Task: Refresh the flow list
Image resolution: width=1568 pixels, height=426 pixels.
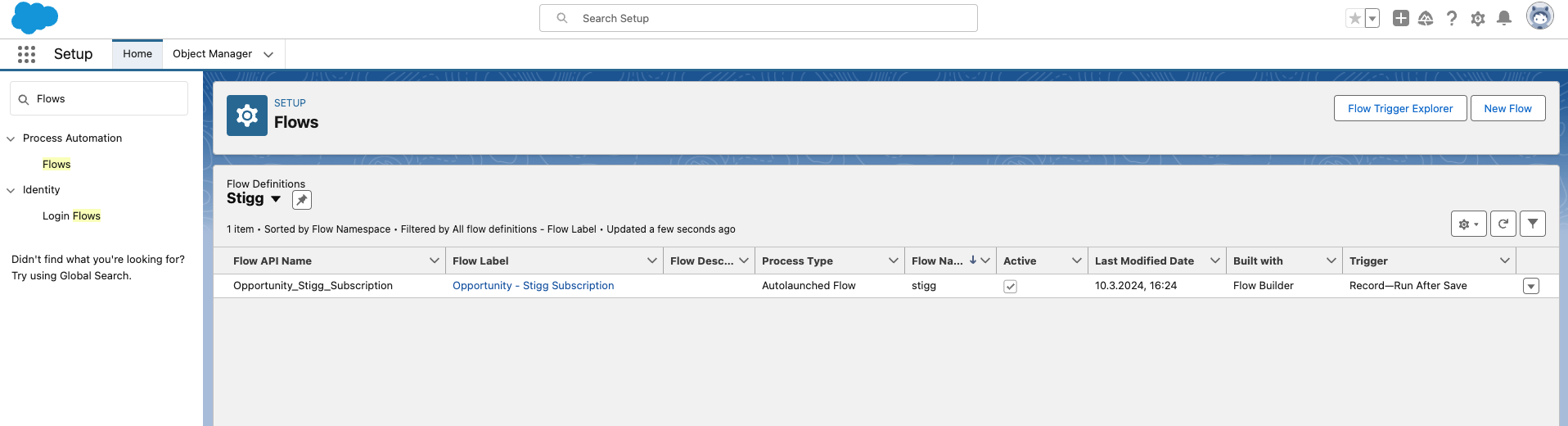Action: click(1503, 224)
